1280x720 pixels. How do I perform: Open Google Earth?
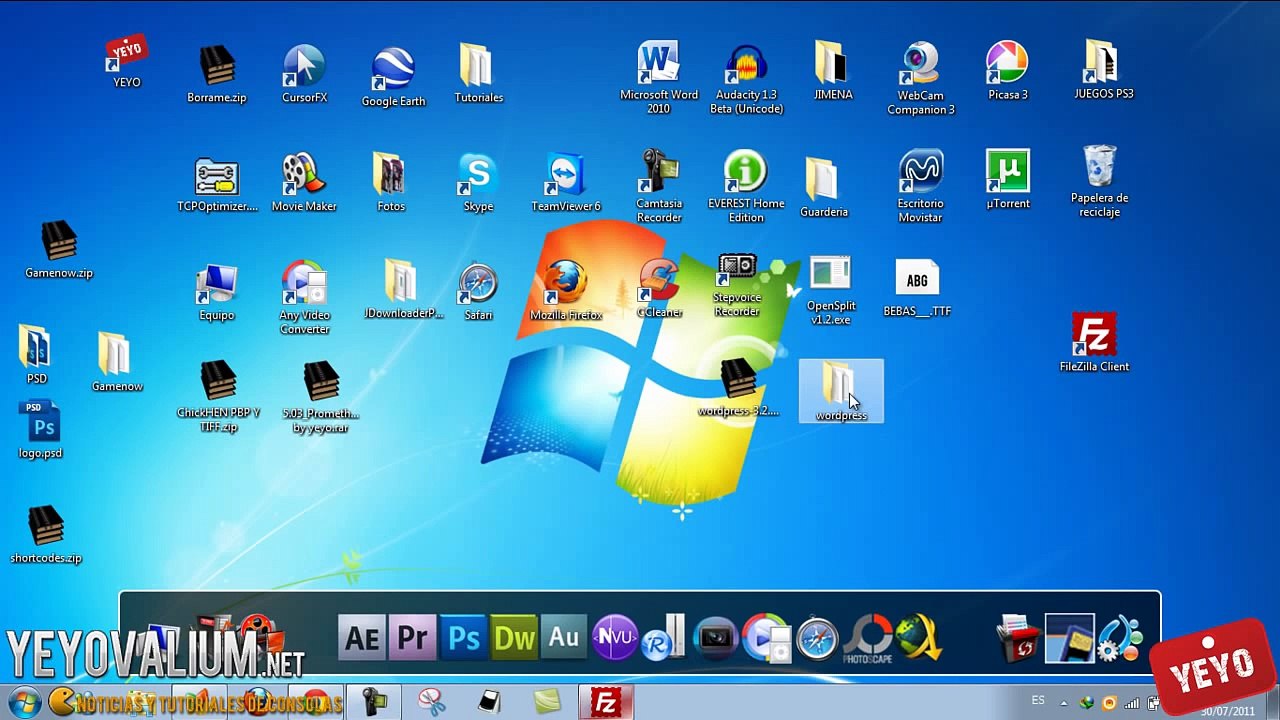tap(393, 76)
